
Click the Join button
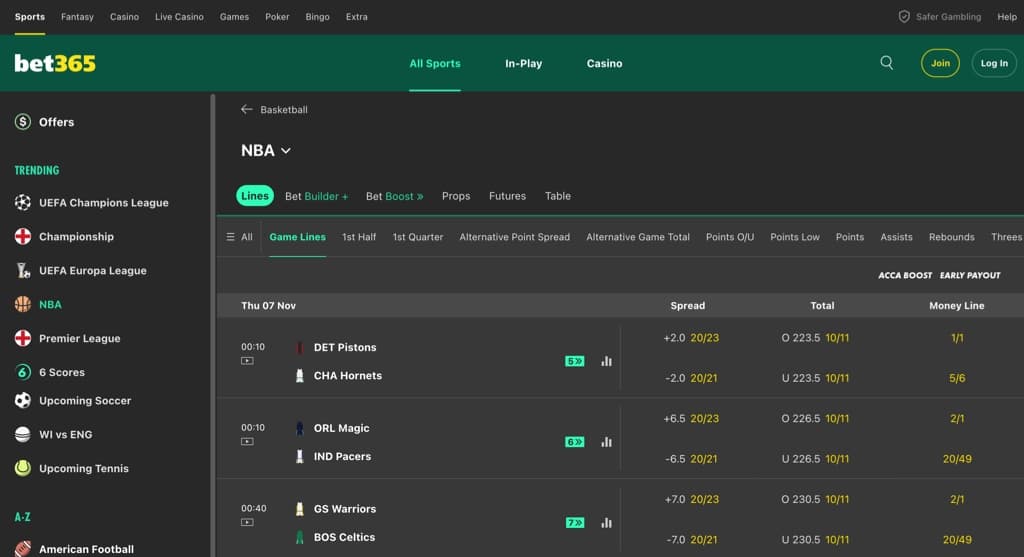pos(940,63)
